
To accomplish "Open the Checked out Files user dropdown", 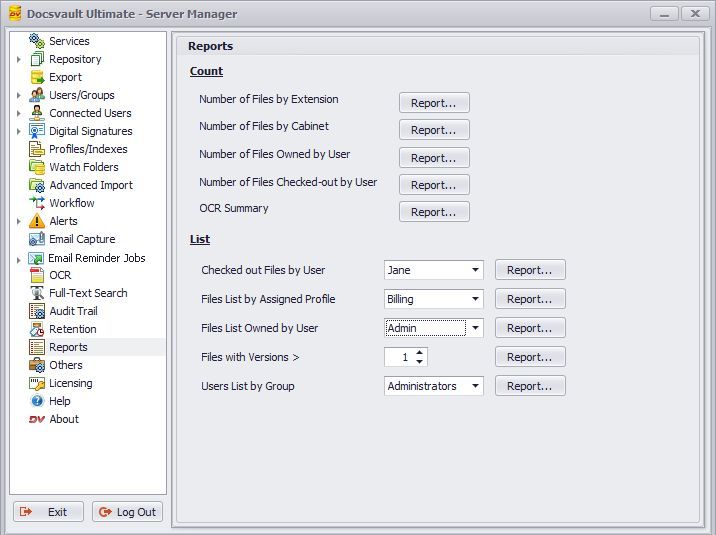I will (x=474, y=270).
